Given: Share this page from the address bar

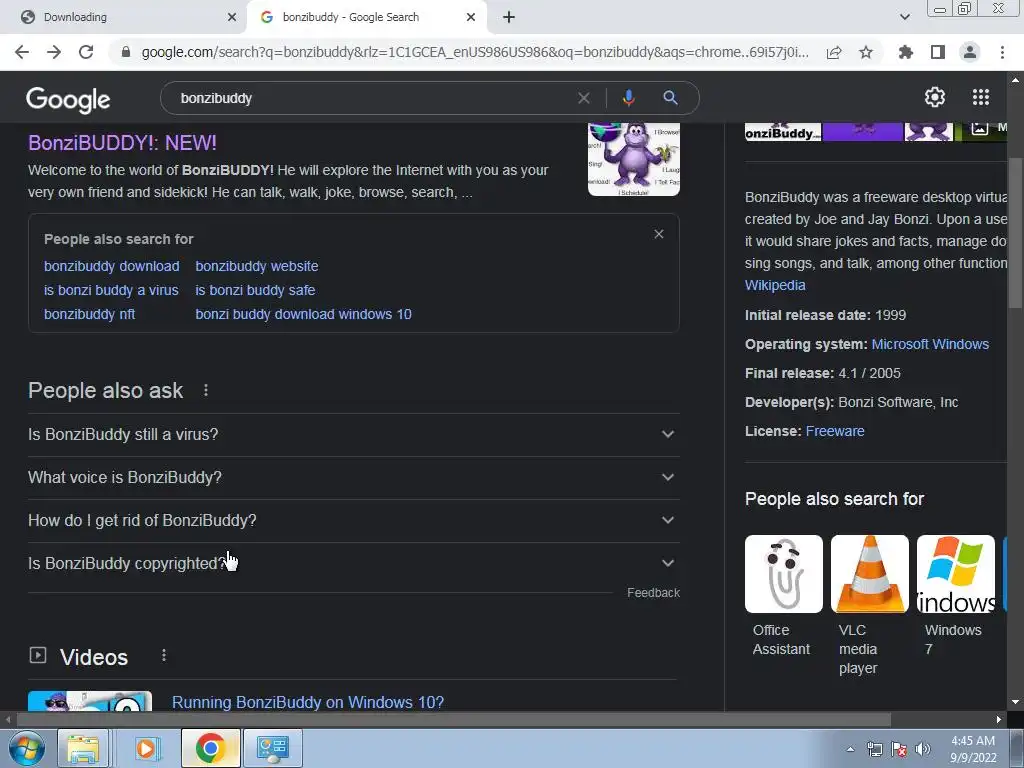Looking at the screenshot, I should [834, 52].
